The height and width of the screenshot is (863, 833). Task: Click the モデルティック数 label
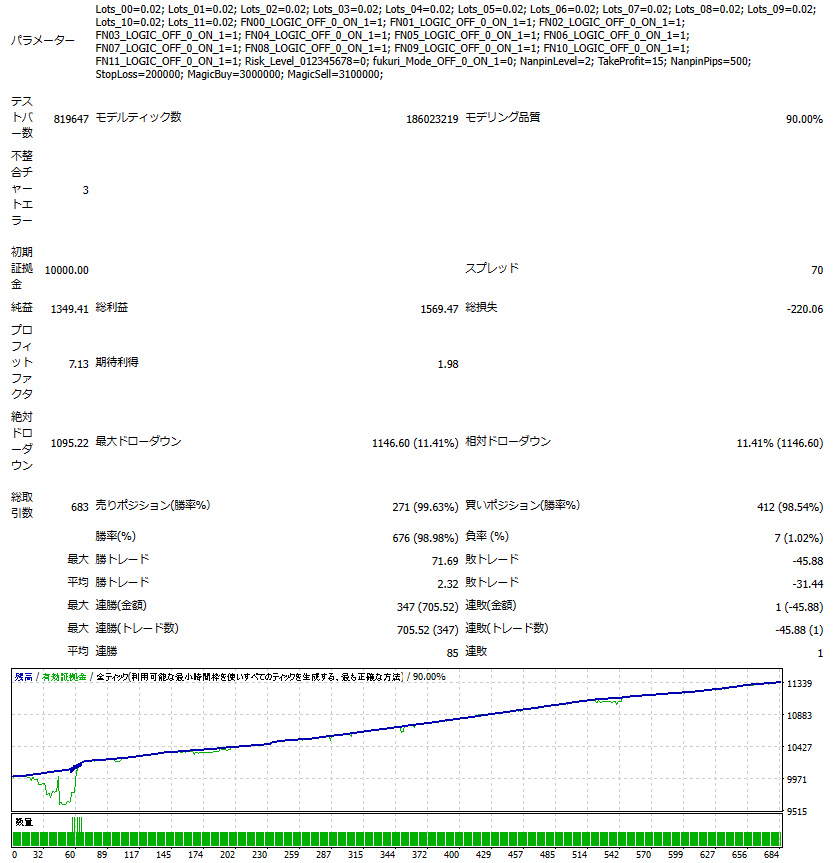[x=138, y=117]
